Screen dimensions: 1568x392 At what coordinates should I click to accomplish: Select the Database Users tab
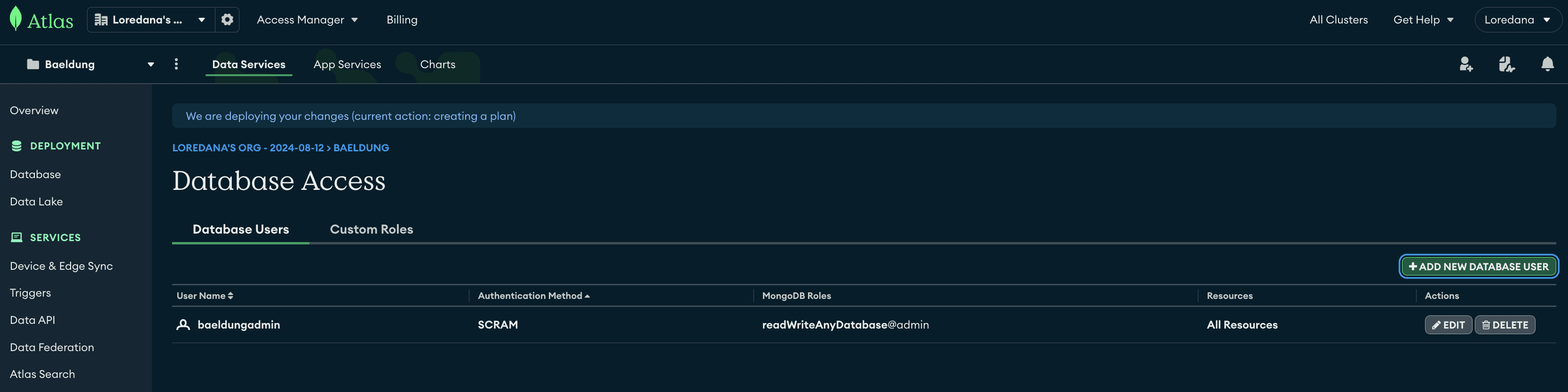click(x=240, y=229)
